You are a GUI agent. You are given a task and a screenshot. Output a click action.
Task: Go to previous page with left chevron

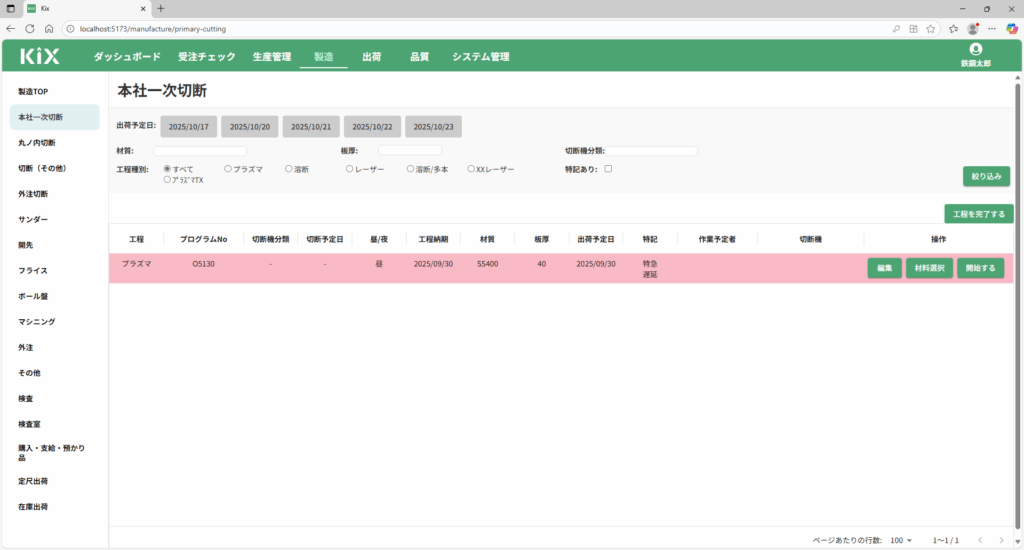pos(980,540)
